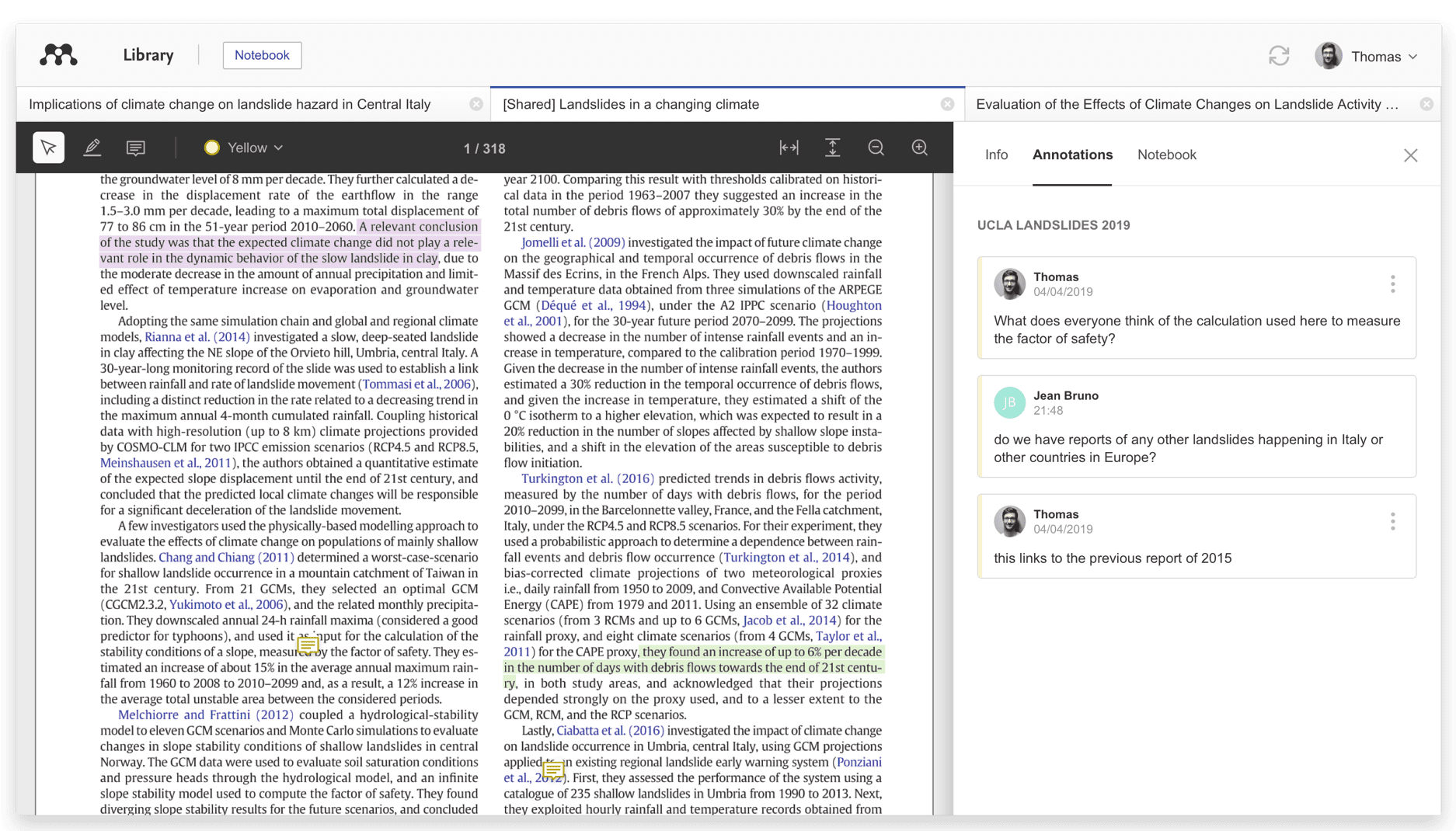Image resolution: width=1456 pixels, height=831 pixels.
Task: Open options for Thomas's factor of safety comment
Action: pos(1393,284)
